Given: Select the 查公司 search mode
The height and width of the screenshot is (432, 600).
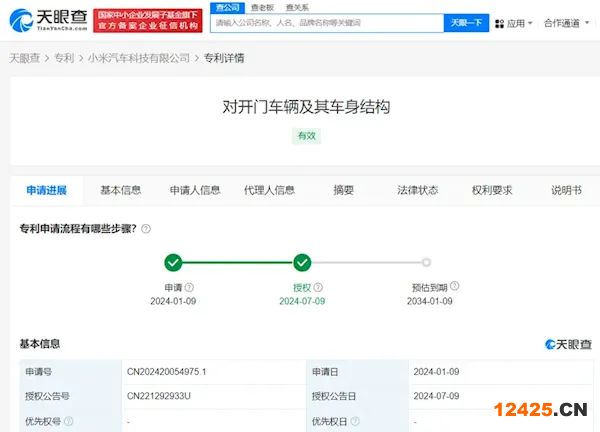Looking at the screenshot, I should (x=227, y=7).
